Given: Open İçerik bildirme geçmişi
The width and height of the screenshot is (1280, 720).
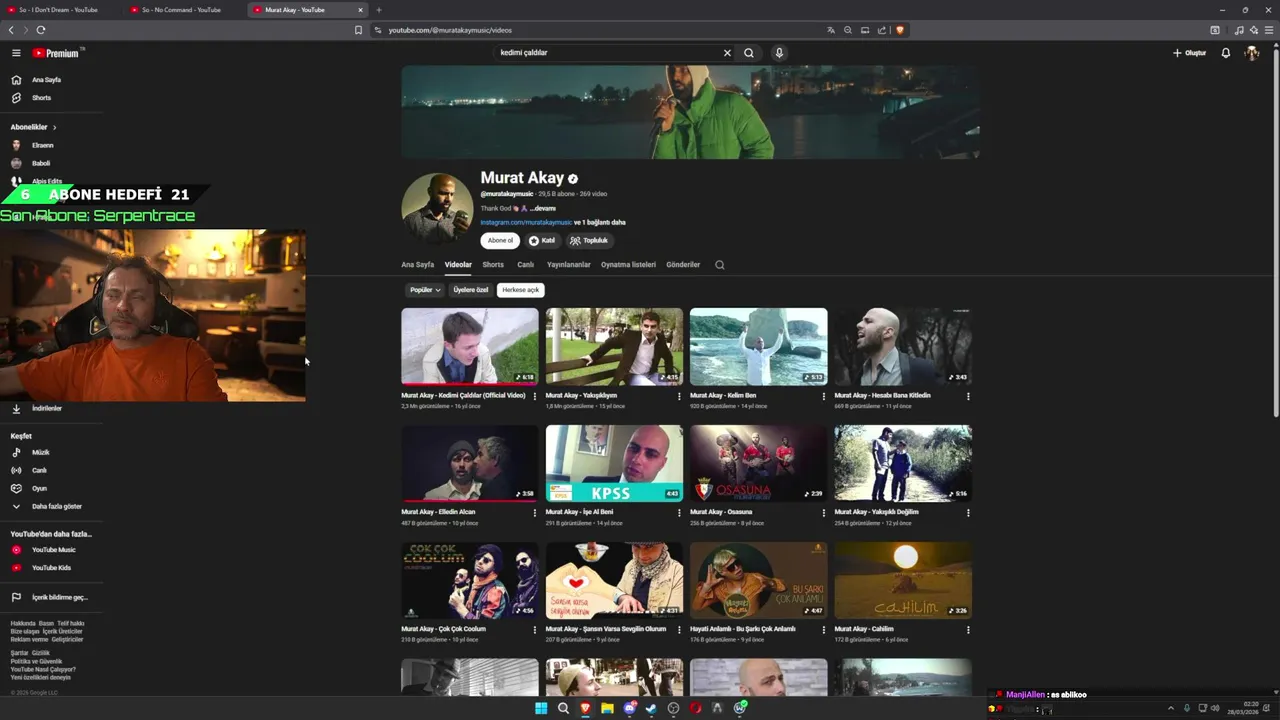Looking at the screenshot, I should click(59, 597).
